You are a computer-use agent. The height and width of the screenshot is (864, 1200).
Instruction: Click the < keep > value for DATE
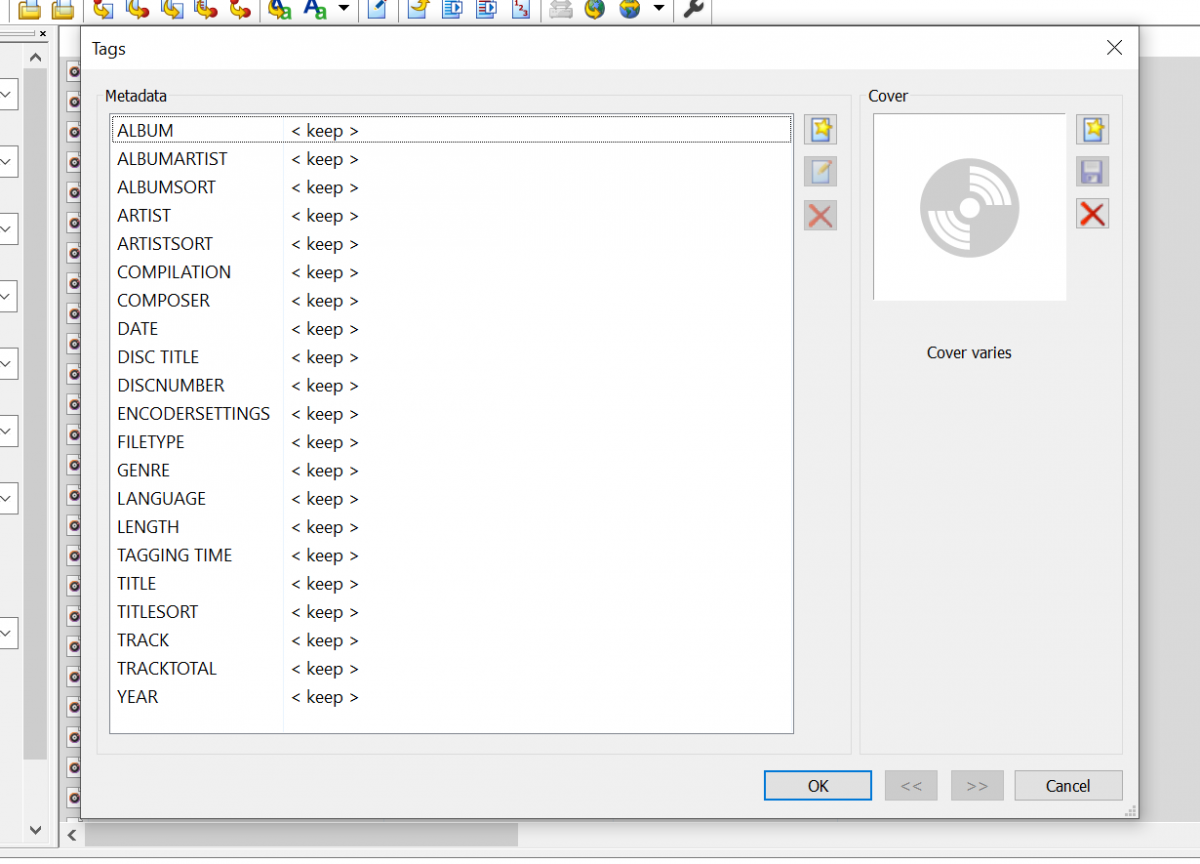click(x=325, y=329)
